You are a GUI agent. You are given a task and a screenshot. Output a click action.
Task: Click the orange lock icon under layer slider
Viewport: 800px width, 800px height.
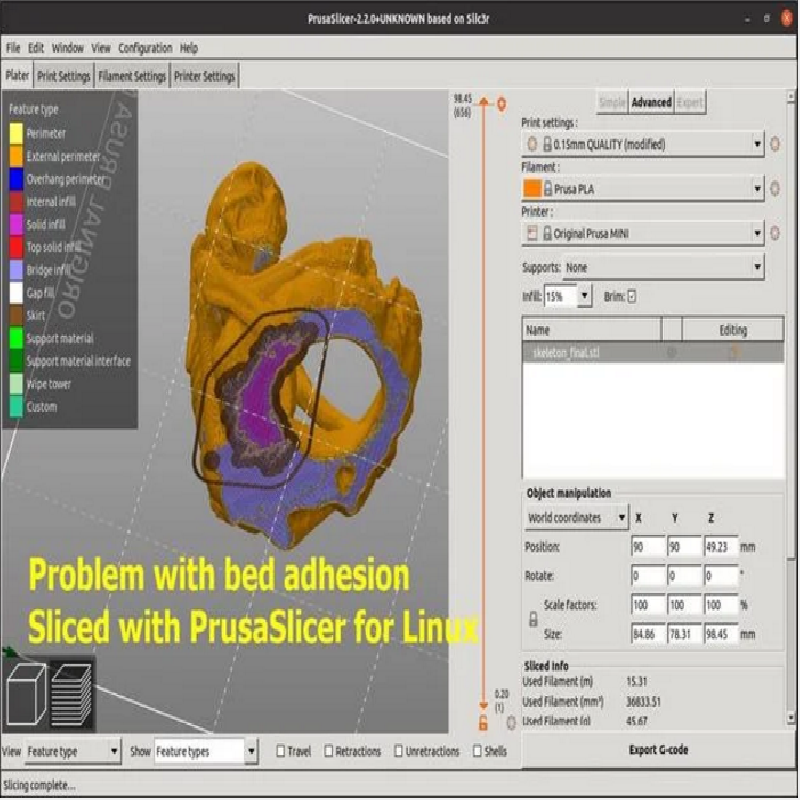483,722
